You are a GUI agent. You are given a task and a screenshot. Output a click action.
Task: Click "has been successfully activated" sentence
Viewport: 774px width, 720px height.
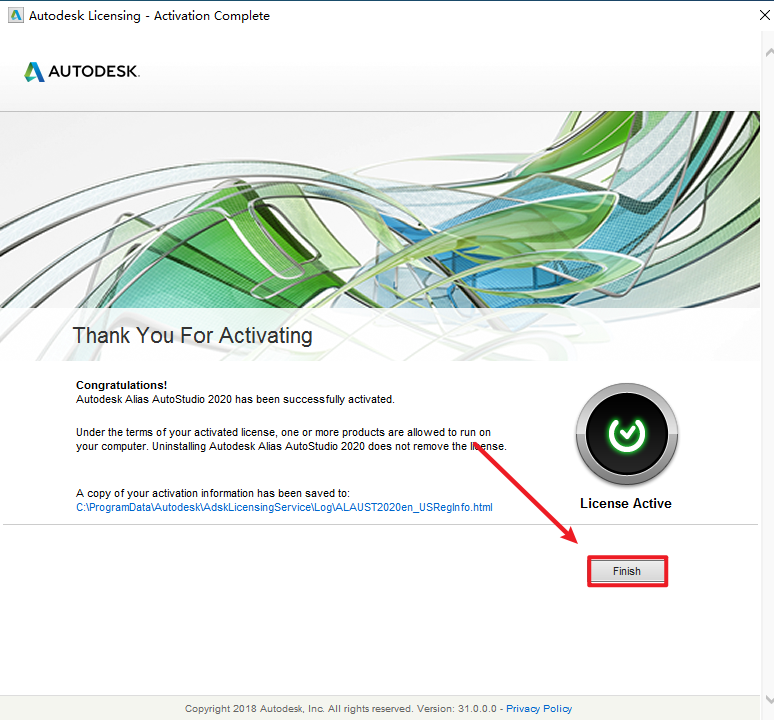point(235,399)
